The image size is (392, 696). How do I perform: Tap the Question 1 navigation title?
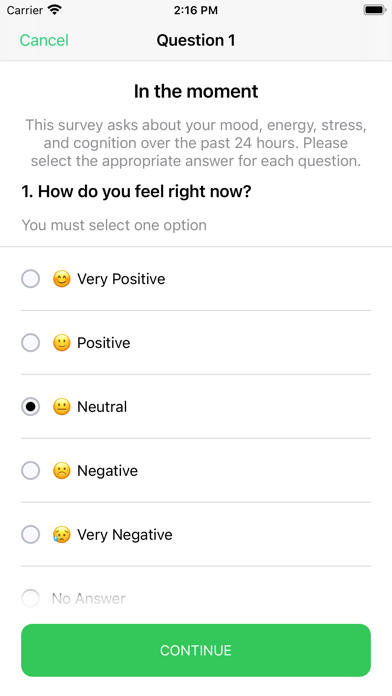click(196, 40)
